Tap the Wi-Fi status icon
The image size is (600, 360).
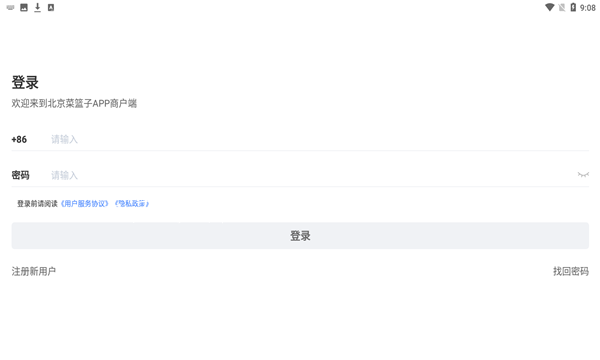coord(549,7)
